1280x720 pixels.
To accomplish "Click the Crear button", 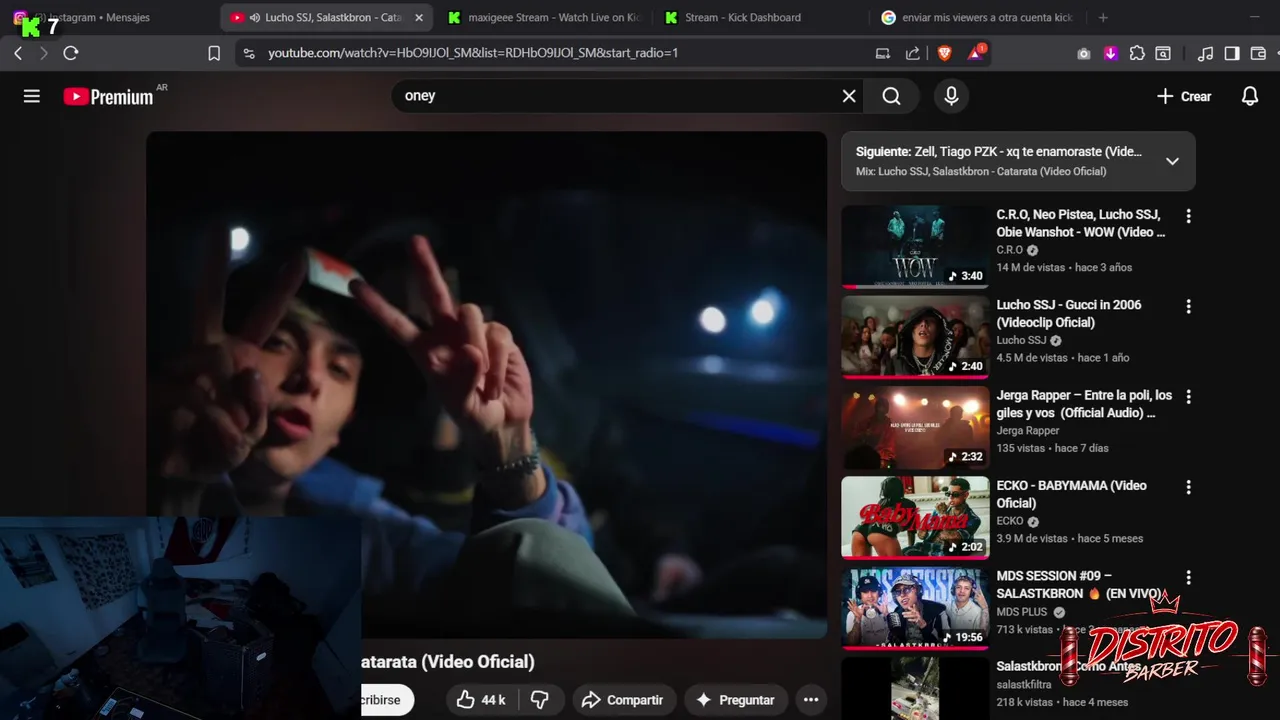I will point(1184,96).
